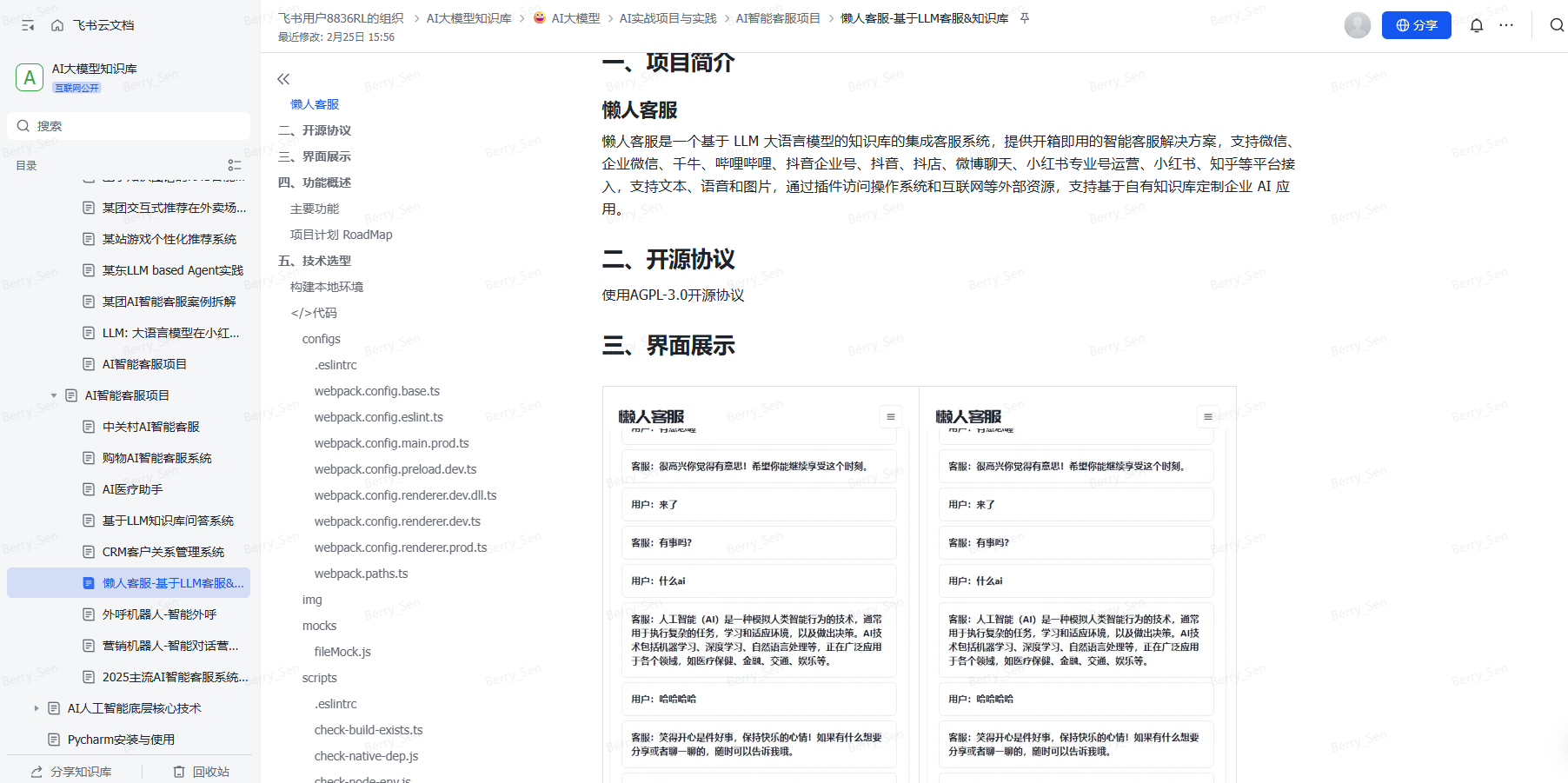Jump to webpack.paths.ts outline entry

362,574
